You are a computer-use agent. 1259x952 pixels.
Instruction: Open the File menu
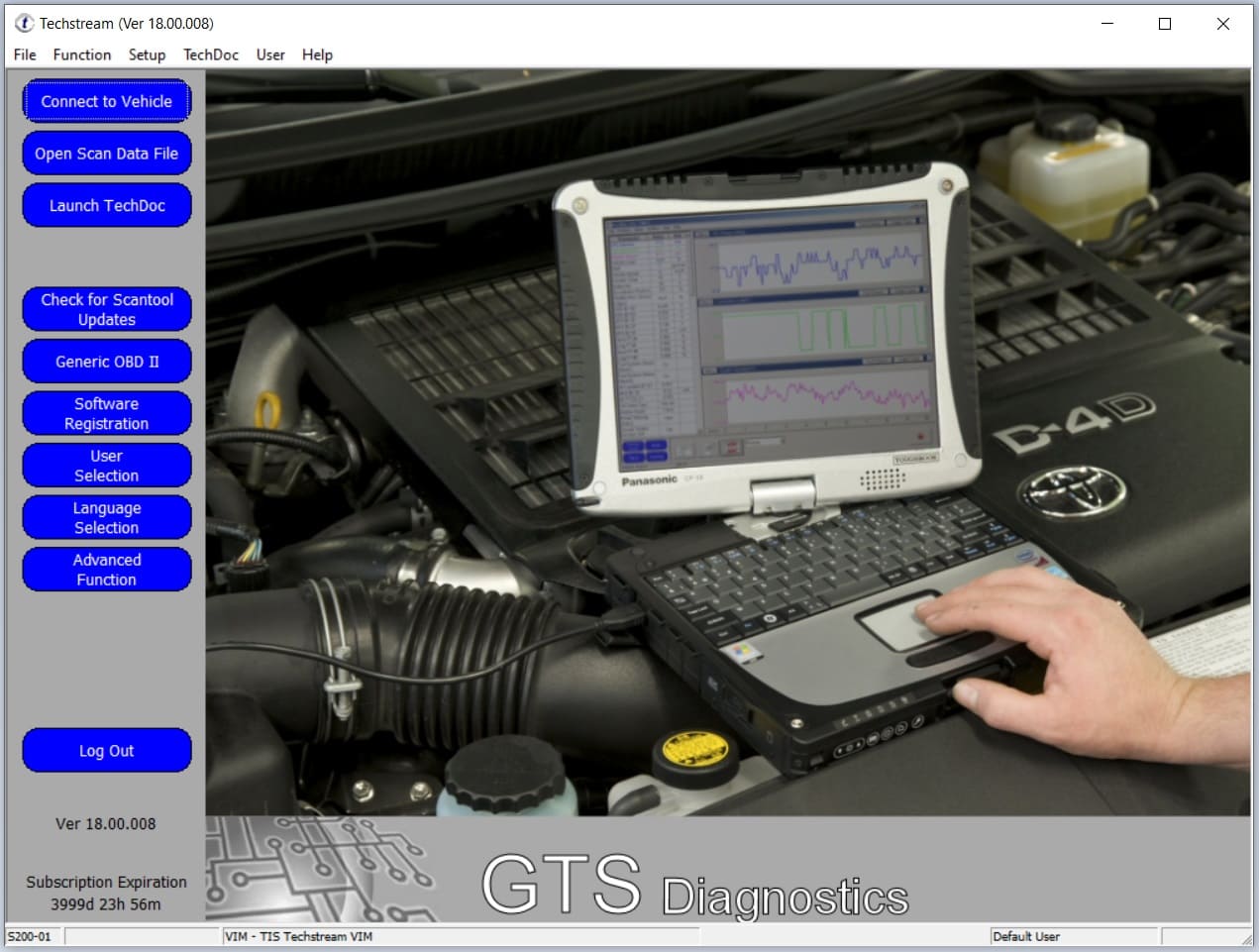tap(25, 54)
